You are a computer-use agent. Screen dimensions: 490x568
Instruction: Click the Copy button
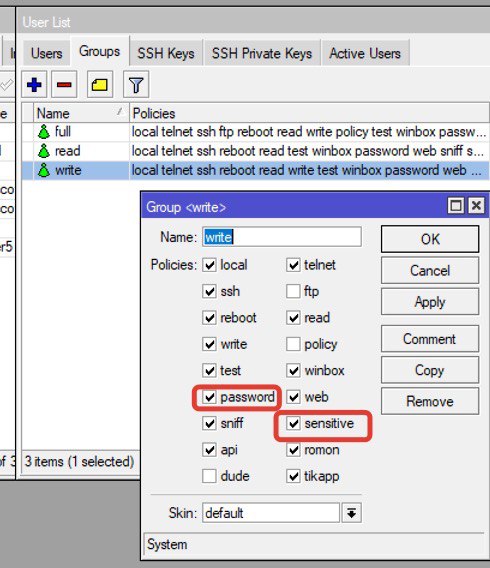tap(430, 370)
